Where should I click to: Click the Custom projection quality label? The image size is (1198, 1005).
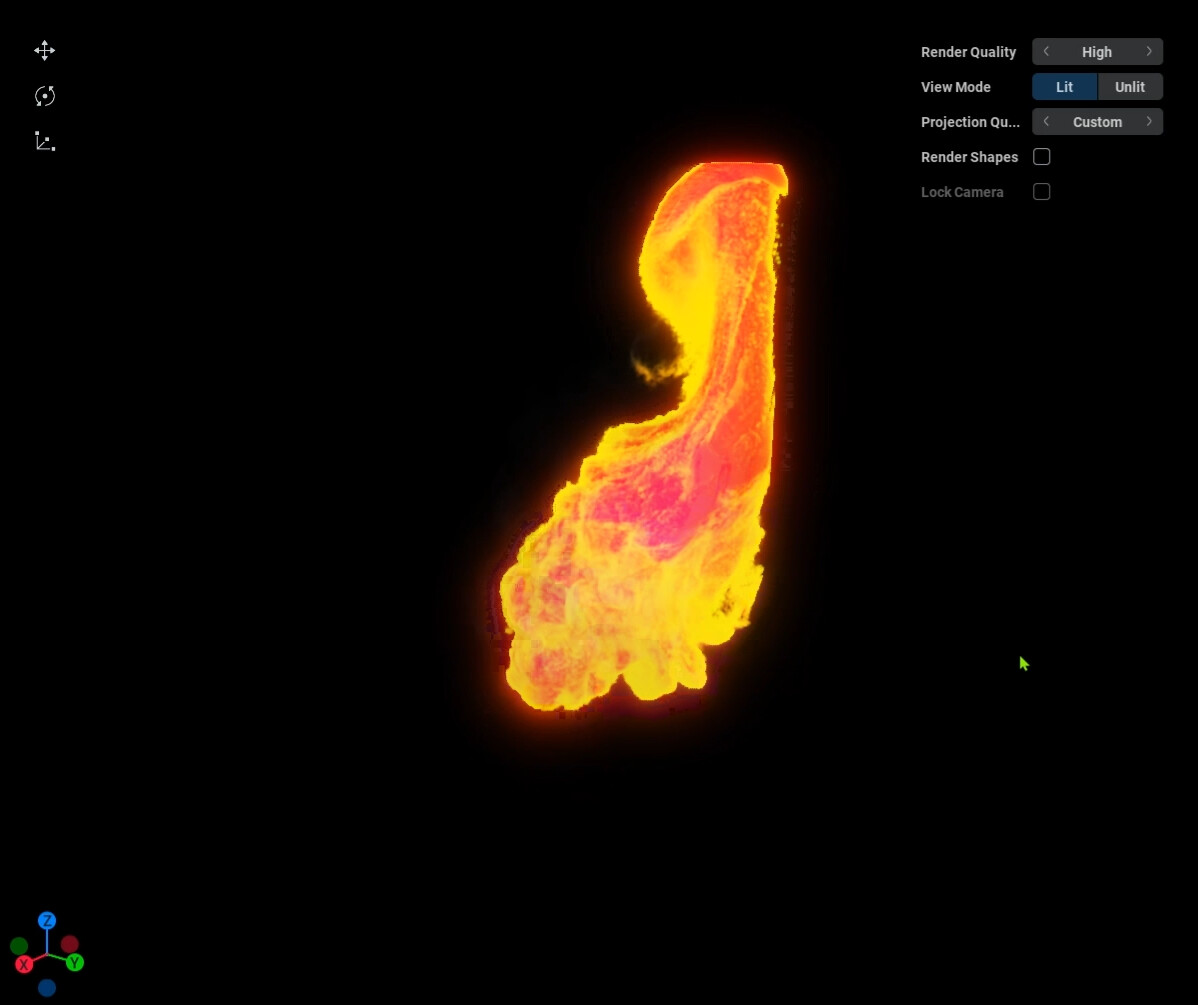[x=1097, y=121]
